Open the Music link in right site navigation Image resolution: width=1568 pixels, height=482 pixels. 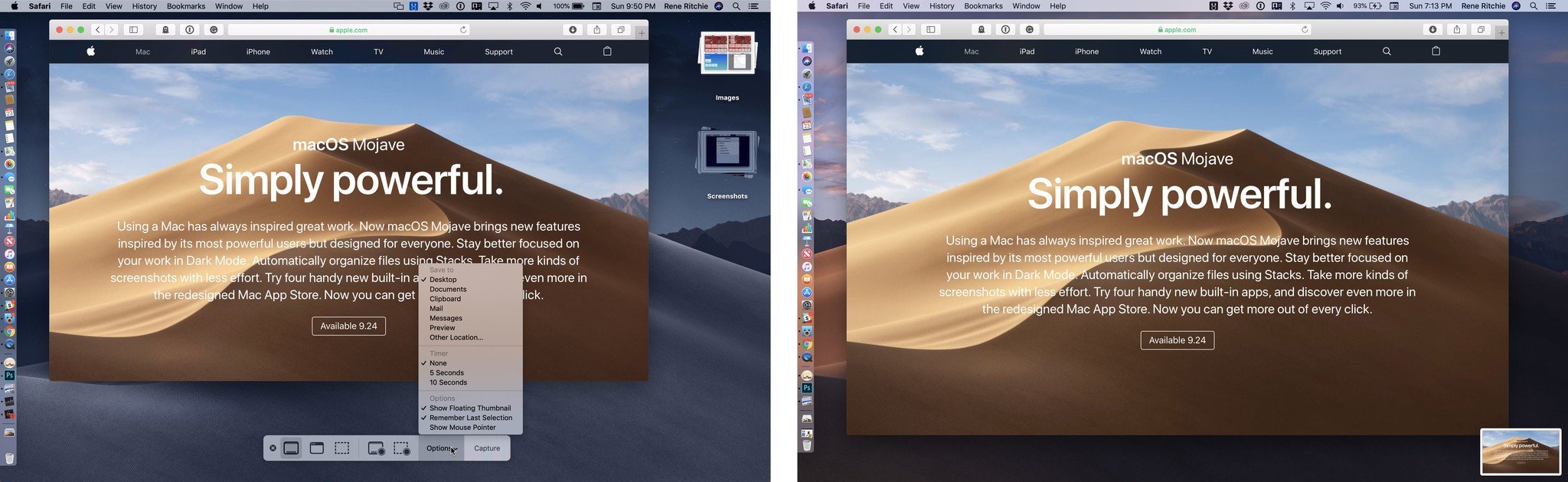[x=1263, y=52]
